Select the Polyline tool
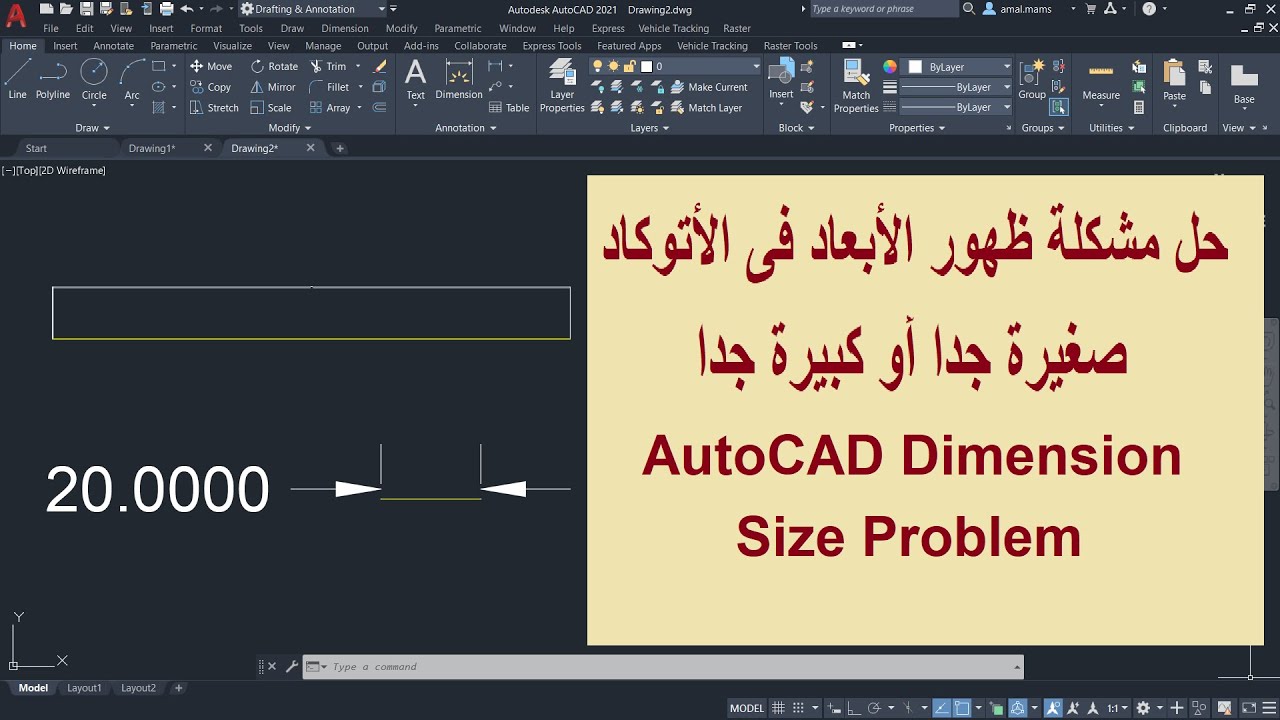The height and width of the screenshot is (720, 1280). tap(53, 78)
